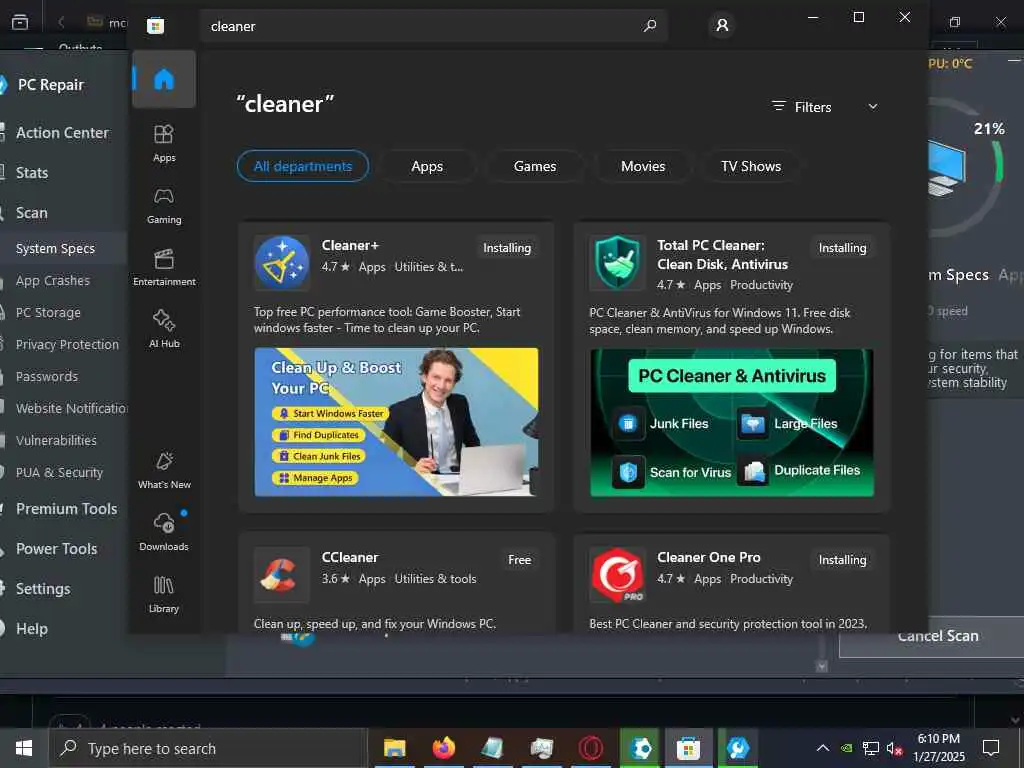
Task: Open the Cleaner+ promo banner image
Action: pyautogui.click(x=396, y=422)
